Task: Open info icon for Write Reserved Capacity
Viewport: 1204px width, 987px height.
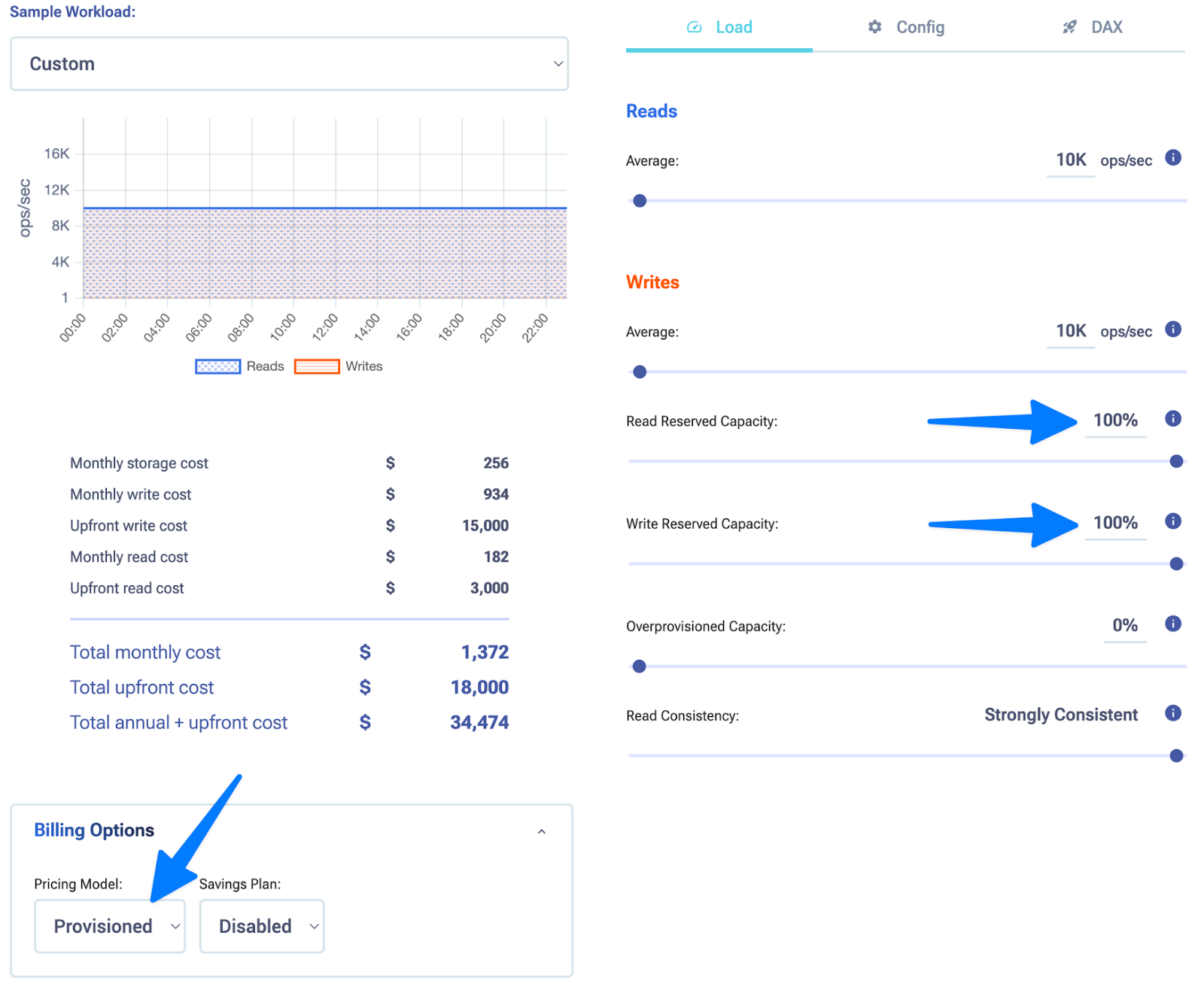Action: coord(1172,521)
